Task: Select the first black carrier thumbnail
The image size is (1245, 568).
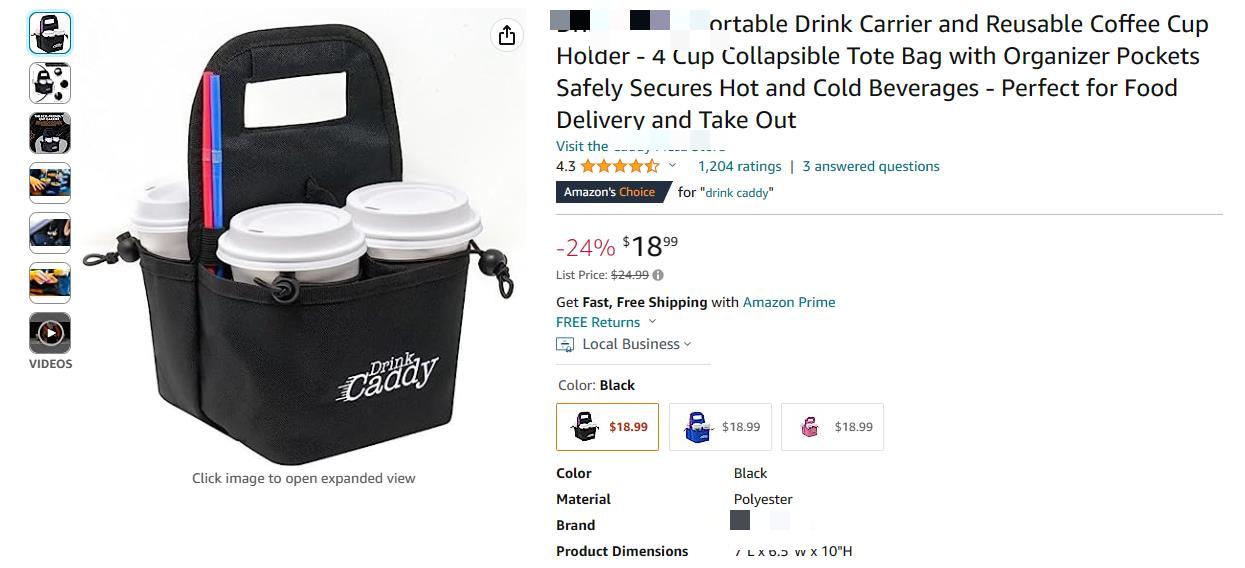Action: [x=50, y=33]
